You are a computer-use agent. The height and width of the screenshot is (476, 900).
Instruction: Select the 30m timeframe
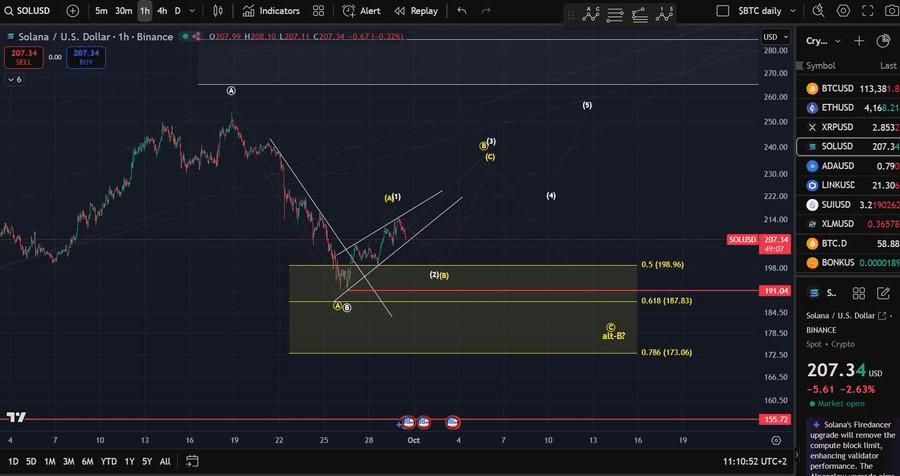123,11
